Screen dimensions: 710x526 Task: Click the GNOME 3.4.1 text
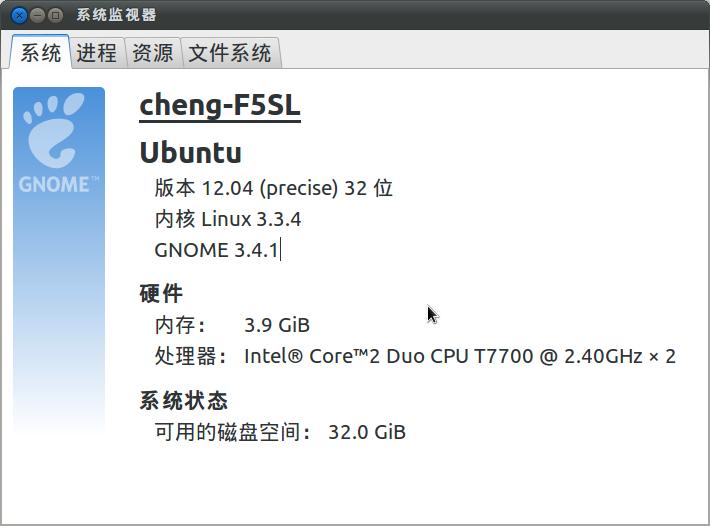point(216,250)
